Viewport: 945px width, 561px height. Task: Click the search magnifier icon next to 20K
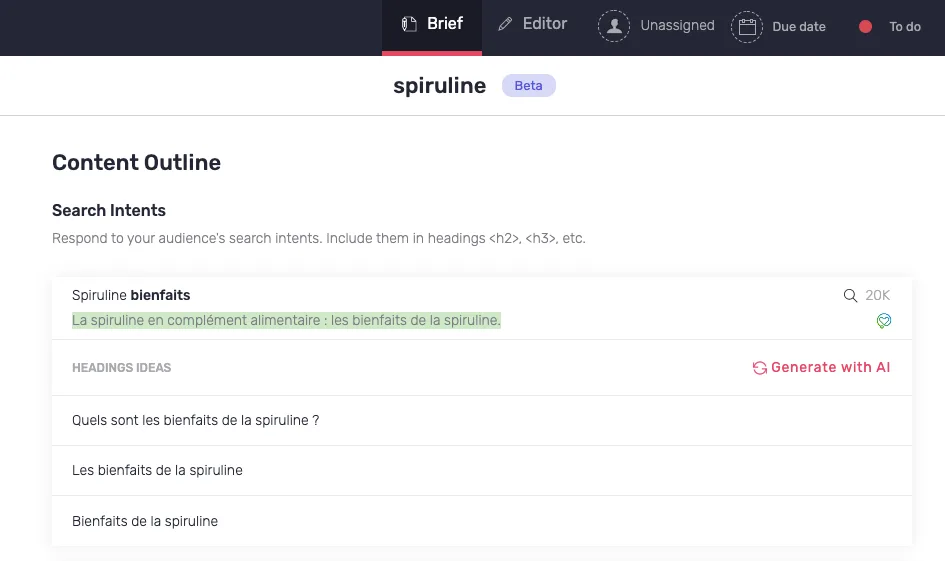coord(850,295)
